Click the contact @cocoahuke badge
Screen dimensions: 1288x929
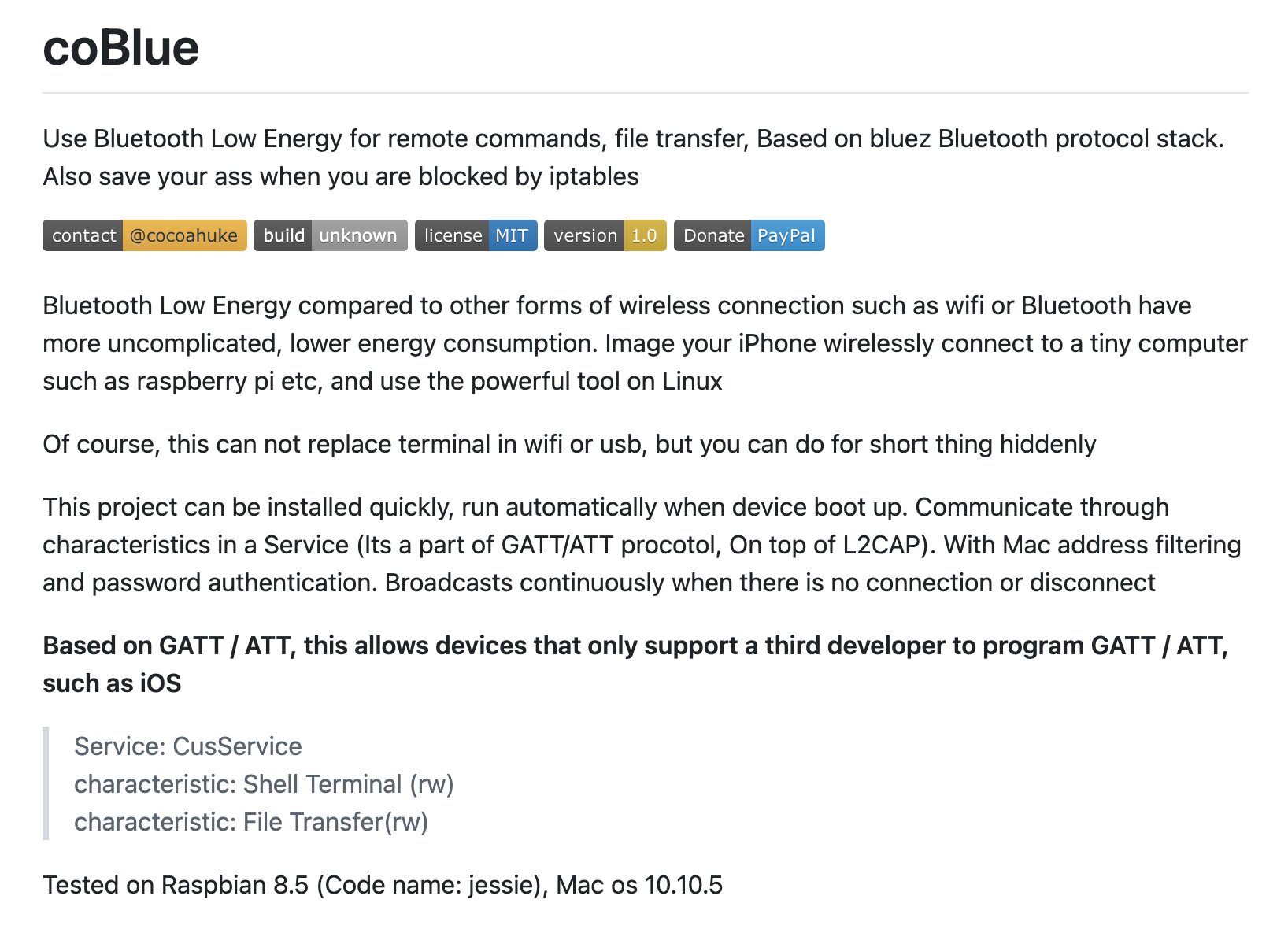tap(145, 235)
